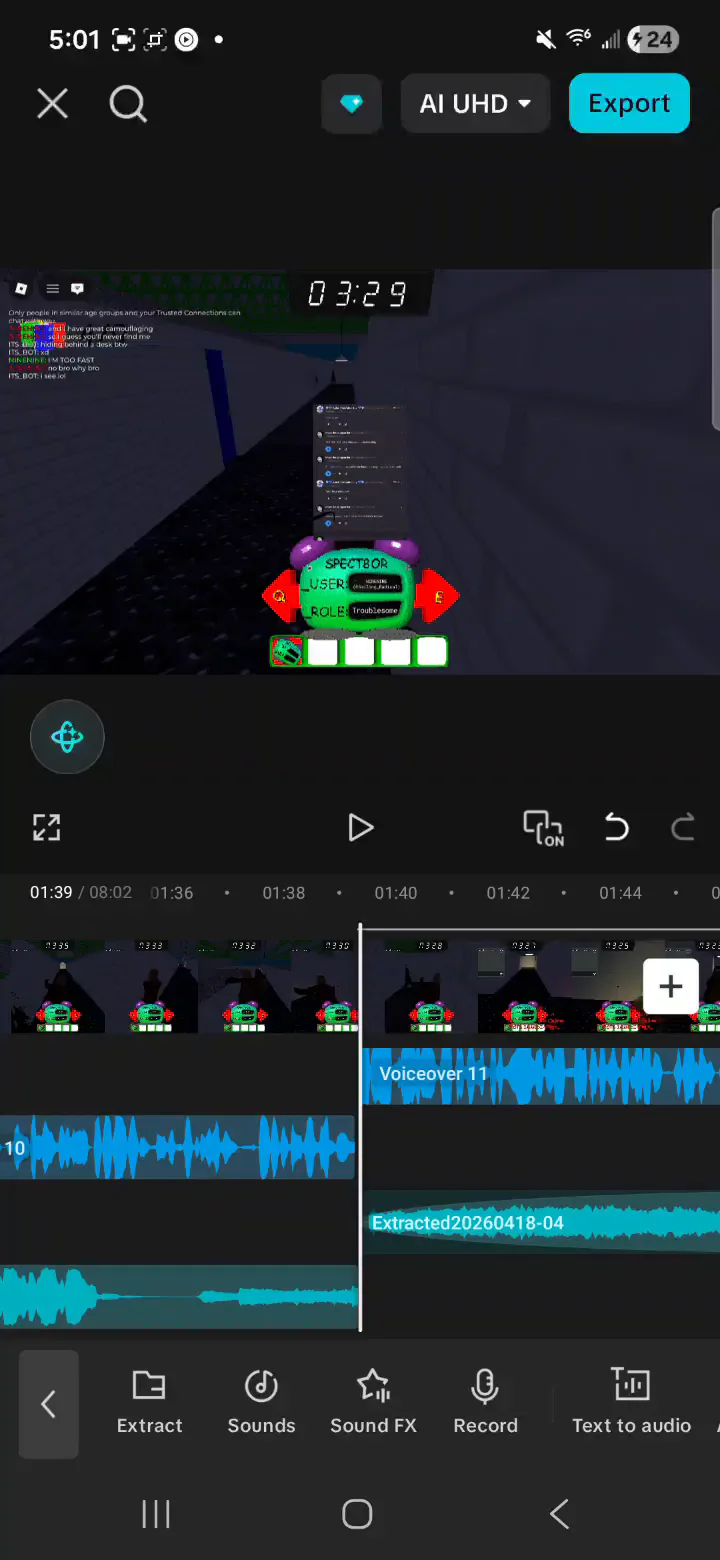Tap the 01:38 mark on the timeline ruler
Image resolution: width=720 pixels, height=1560 pixels.
coord(283,893)
